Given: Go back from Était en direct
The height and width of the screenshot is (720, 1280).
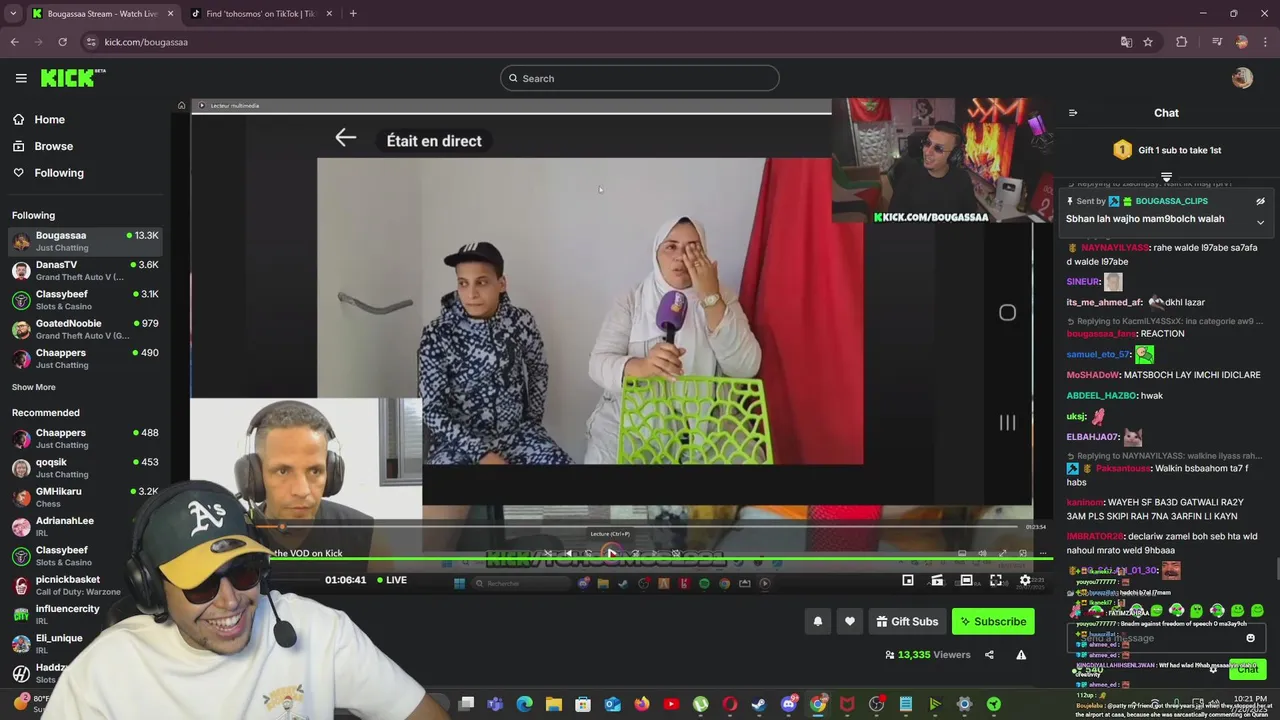Looking at the screenshot, I should (x=346, y=138).
